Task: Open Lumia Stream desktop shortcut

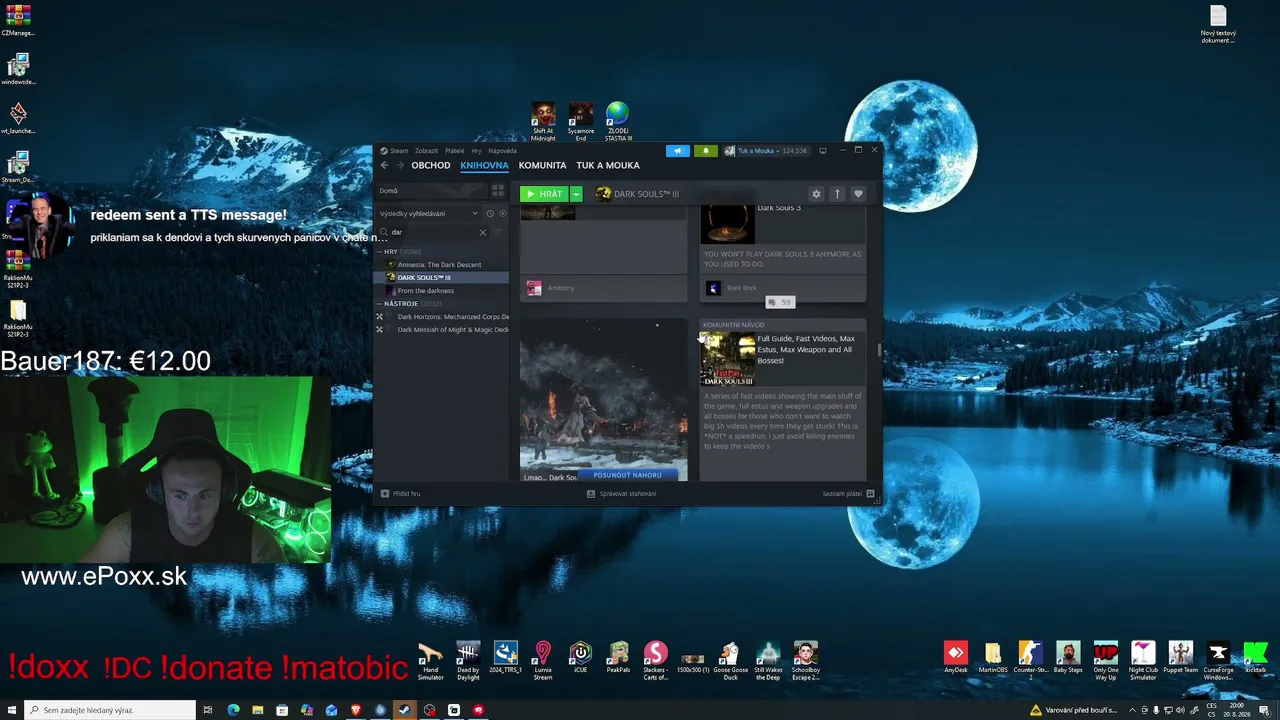Action: click(x=543, y=661)
